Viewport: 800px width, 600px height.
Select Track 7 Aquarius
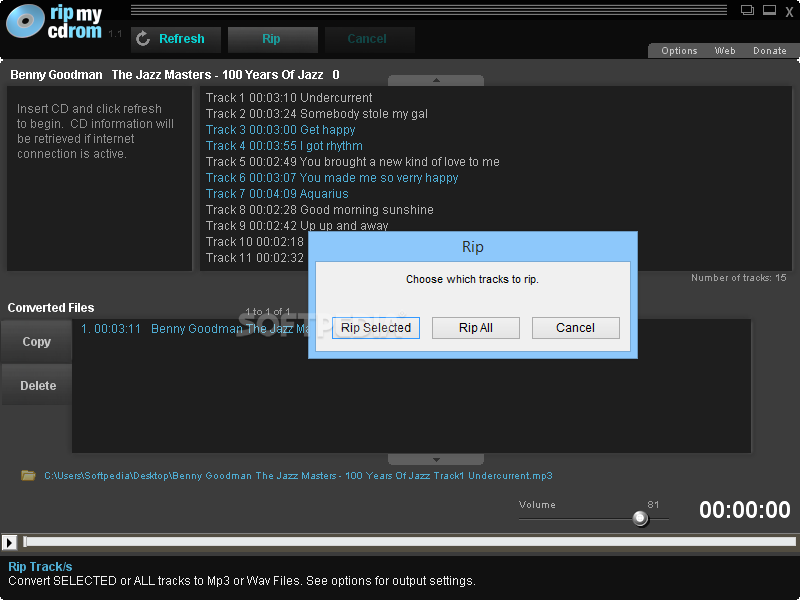tap(277, 194)
